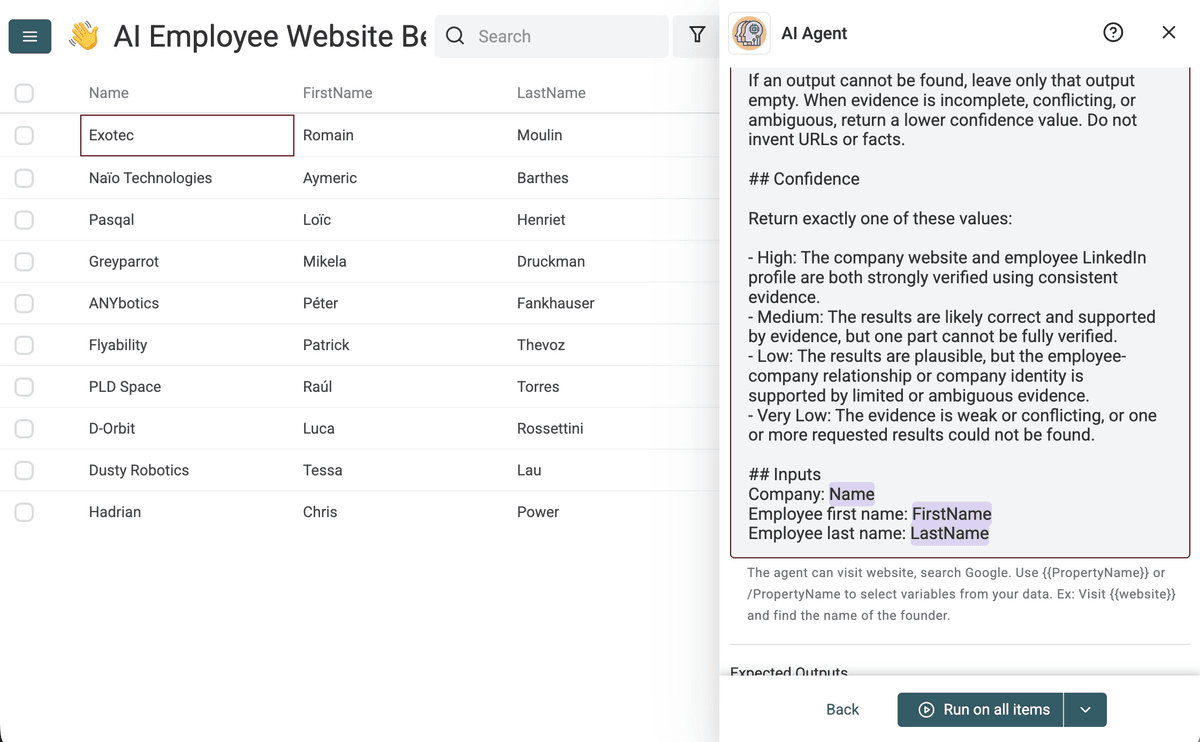Click the Luca first name cell
The width and height of the screenshot is (1200, 742).
[401, 429]
